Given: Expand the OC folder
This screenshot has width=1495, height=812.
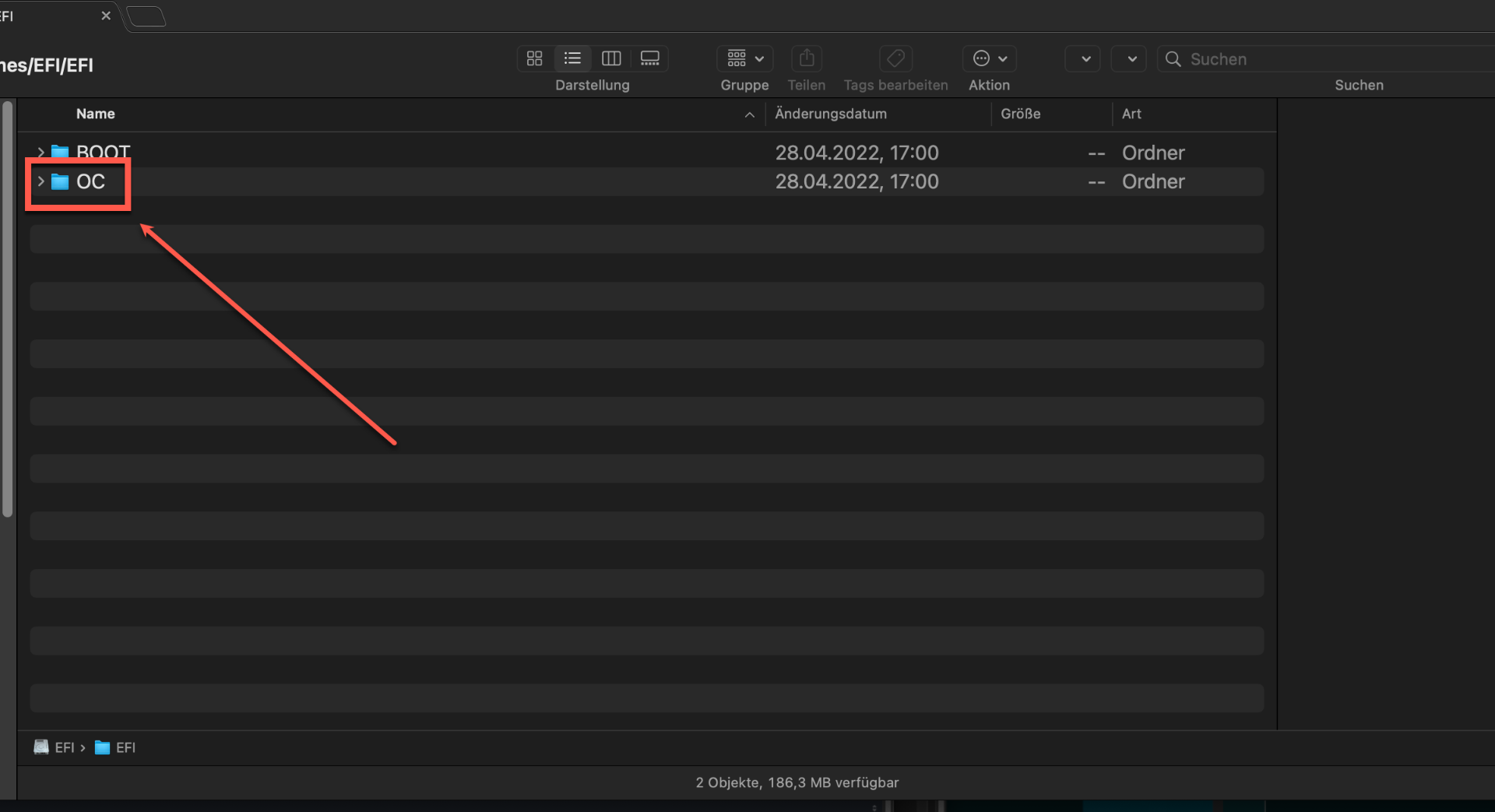Looking at the screenshot, I should point(41,181).
